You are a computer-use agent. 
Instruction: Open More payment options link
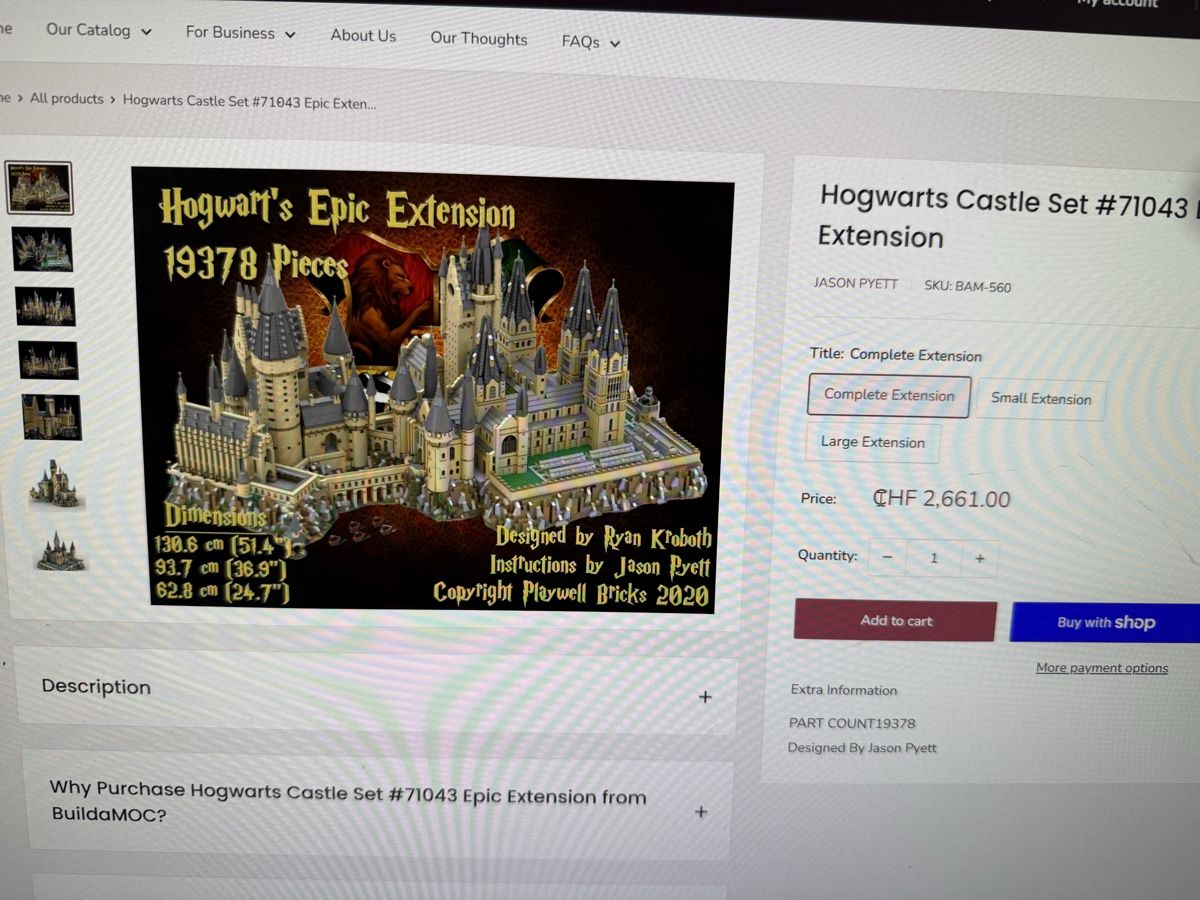[x=1101, y=668]
